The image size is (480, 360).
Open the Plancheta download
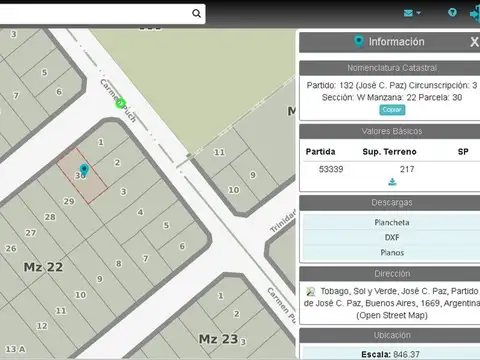392,222
